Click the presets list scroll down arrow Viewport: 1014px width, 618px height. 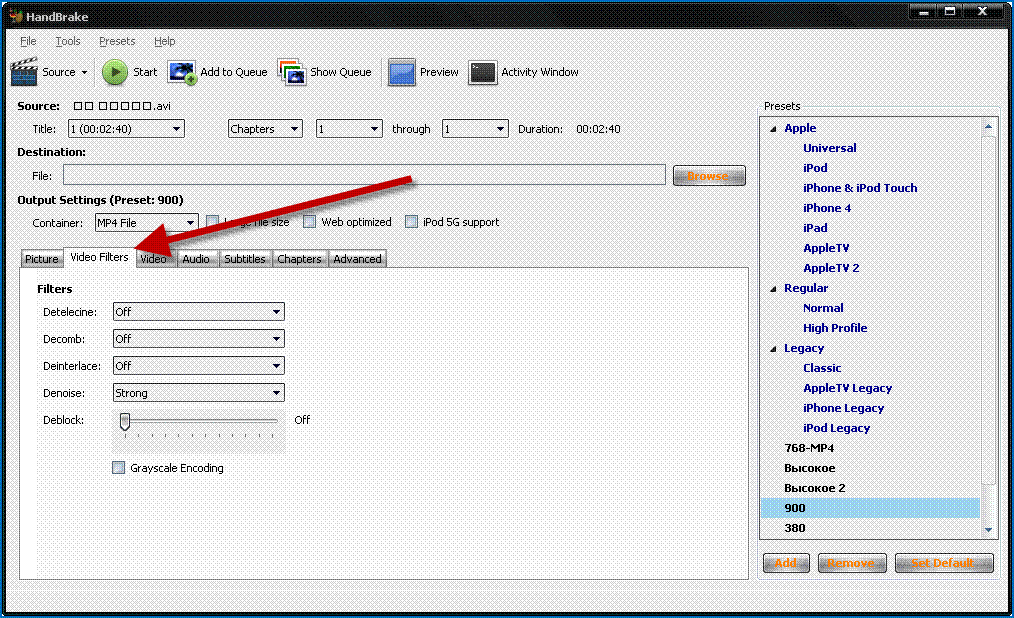point(988,530)
